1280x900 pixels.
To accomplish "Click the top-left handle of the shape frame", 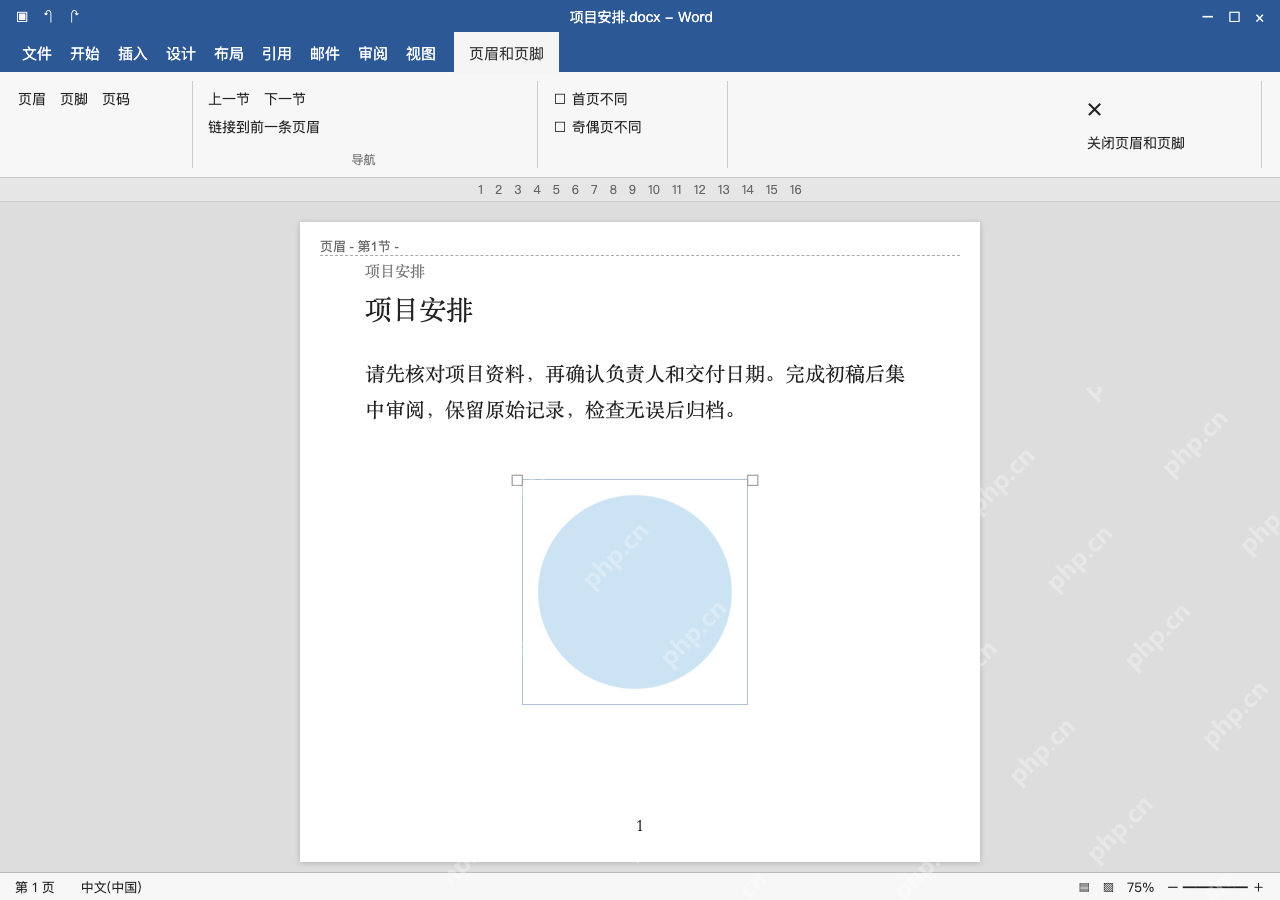I will pyautogui.click(x=517, y=480).
